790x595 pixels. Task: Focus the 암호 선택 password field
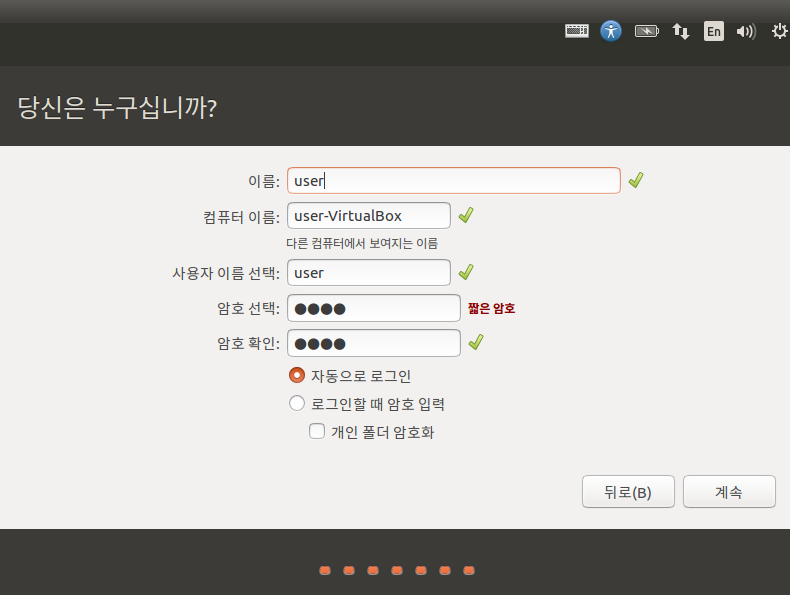point(374,308)
